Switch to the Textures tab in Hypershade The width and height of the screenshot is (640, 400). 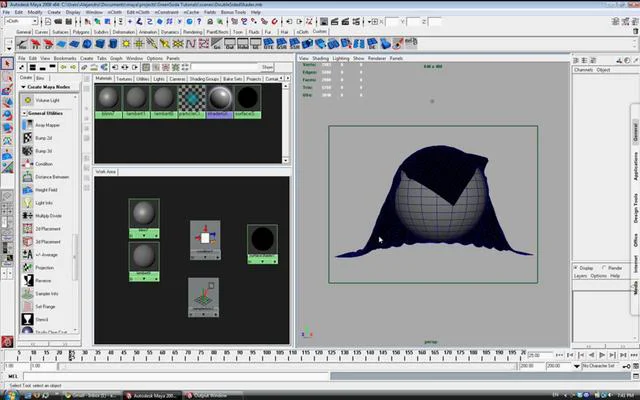[124, 78]
